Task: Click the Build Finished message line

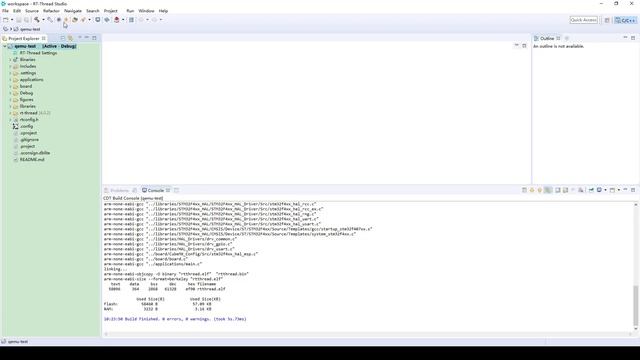Action: 175,319
